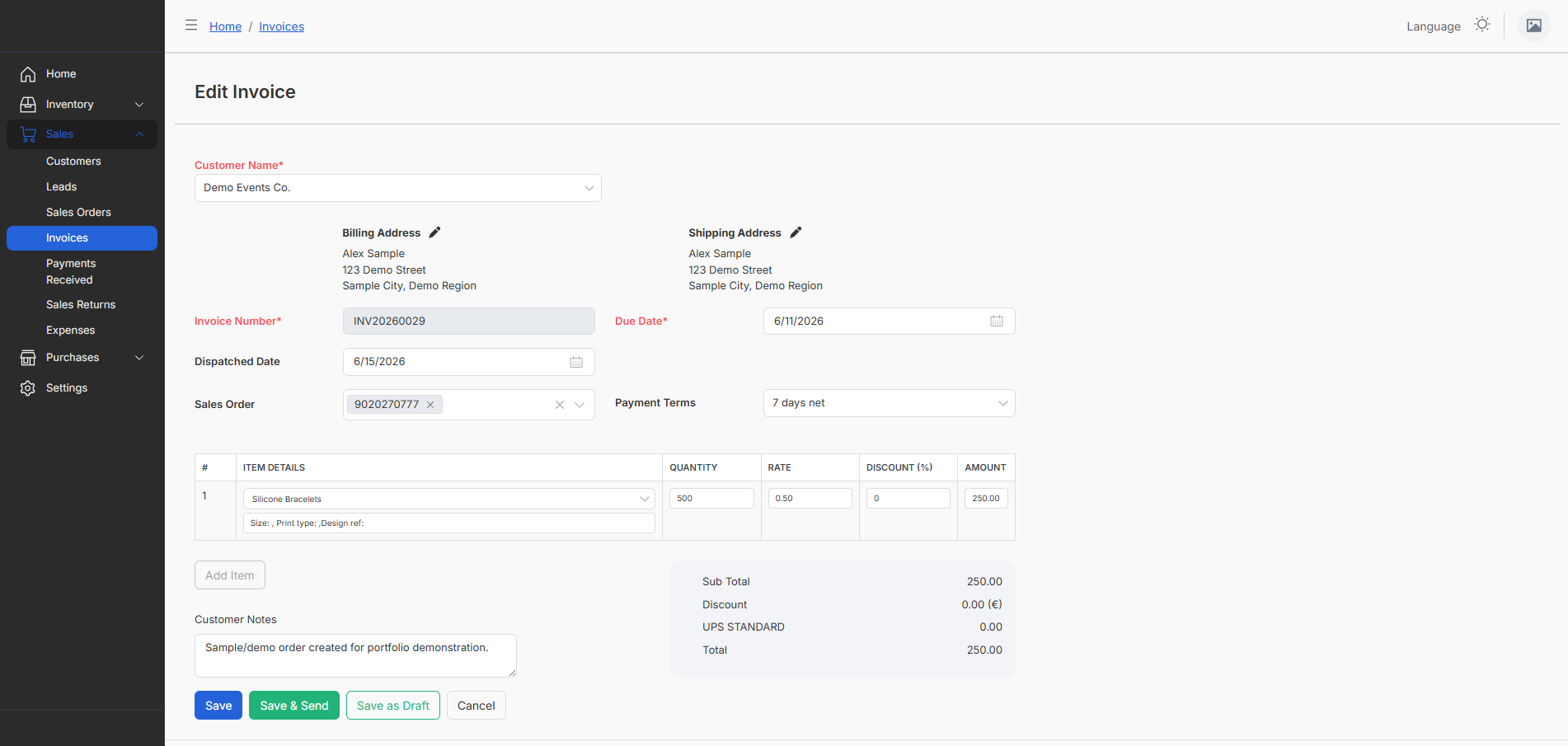Click the Discount 0.00 (€) value
This screenshot has height=746, width=1568.
pyautogui.click(x=982, y=605)
